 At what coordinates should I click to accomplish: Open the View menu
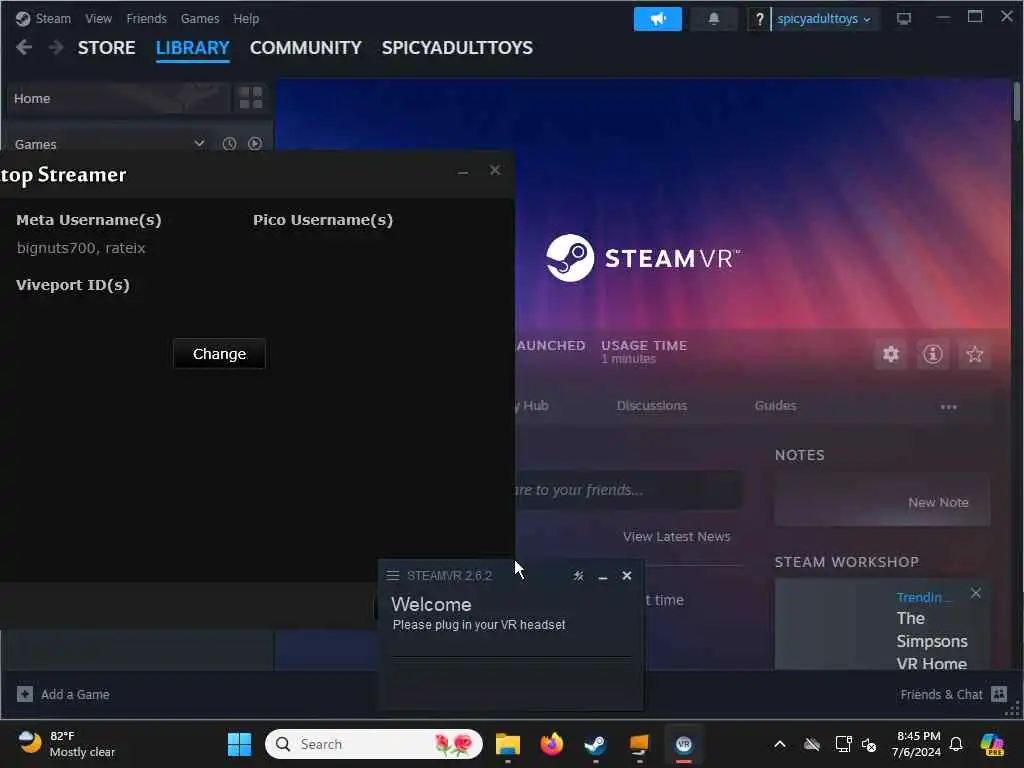pyautogui.click(x=99, y=19)
